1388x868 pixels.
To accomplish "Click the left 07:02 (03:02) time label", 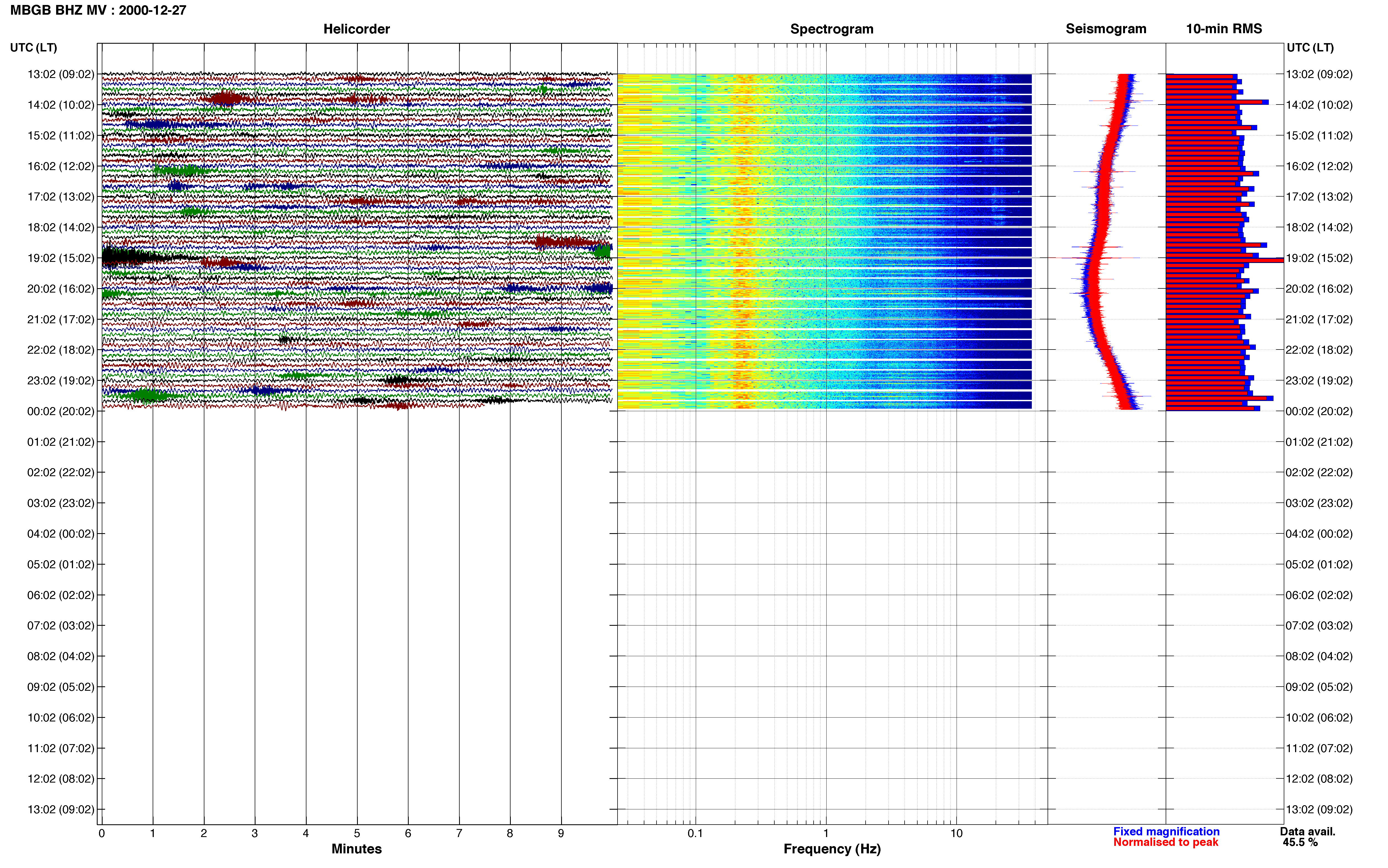I will coord(61,626).
